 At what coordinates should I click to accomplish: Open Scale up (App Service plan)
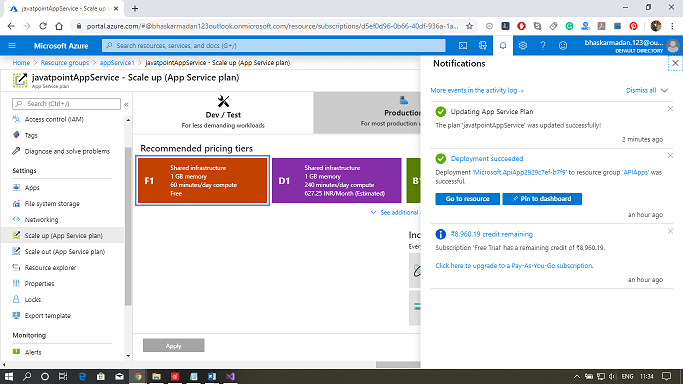click(63, 236)
